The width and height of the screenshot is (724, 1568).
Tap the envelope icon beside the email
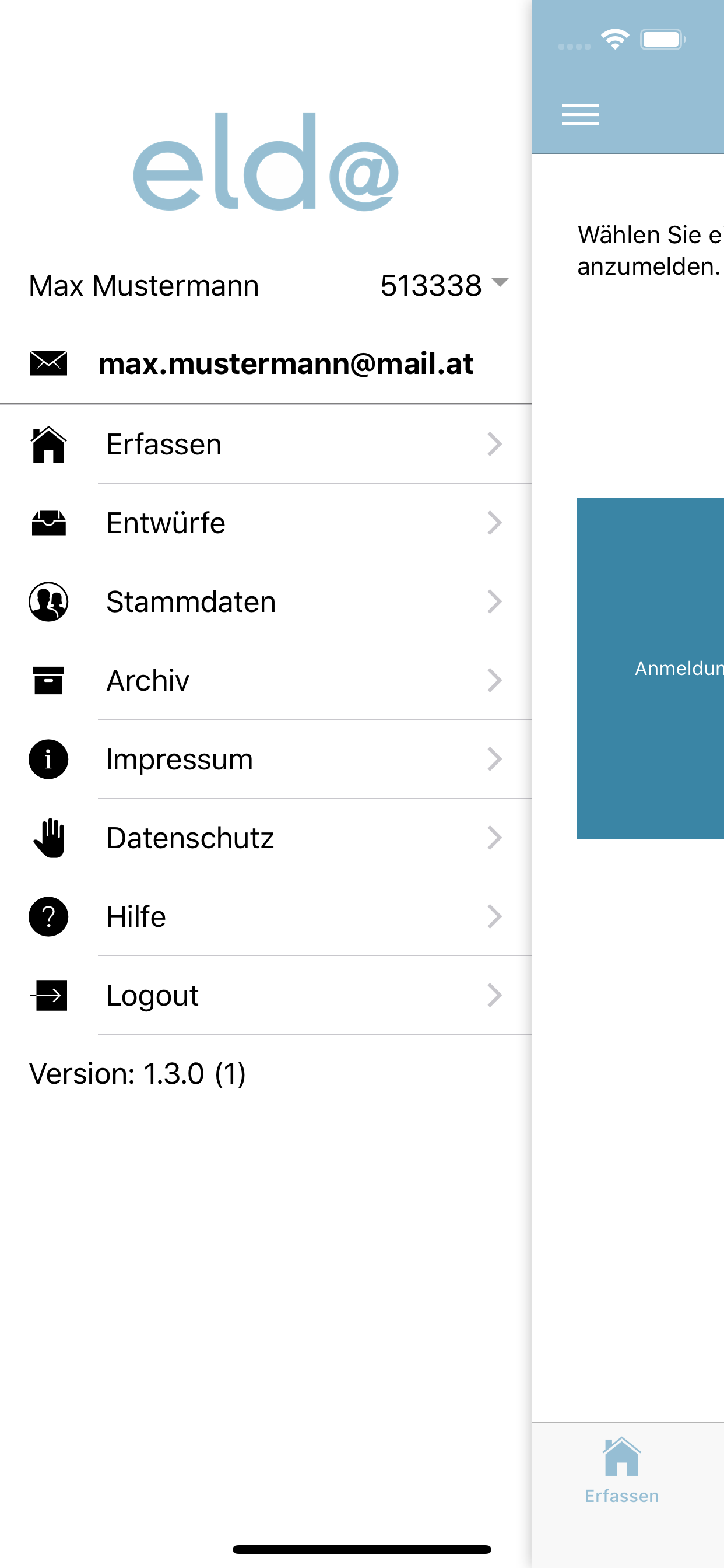click(48, 363)
